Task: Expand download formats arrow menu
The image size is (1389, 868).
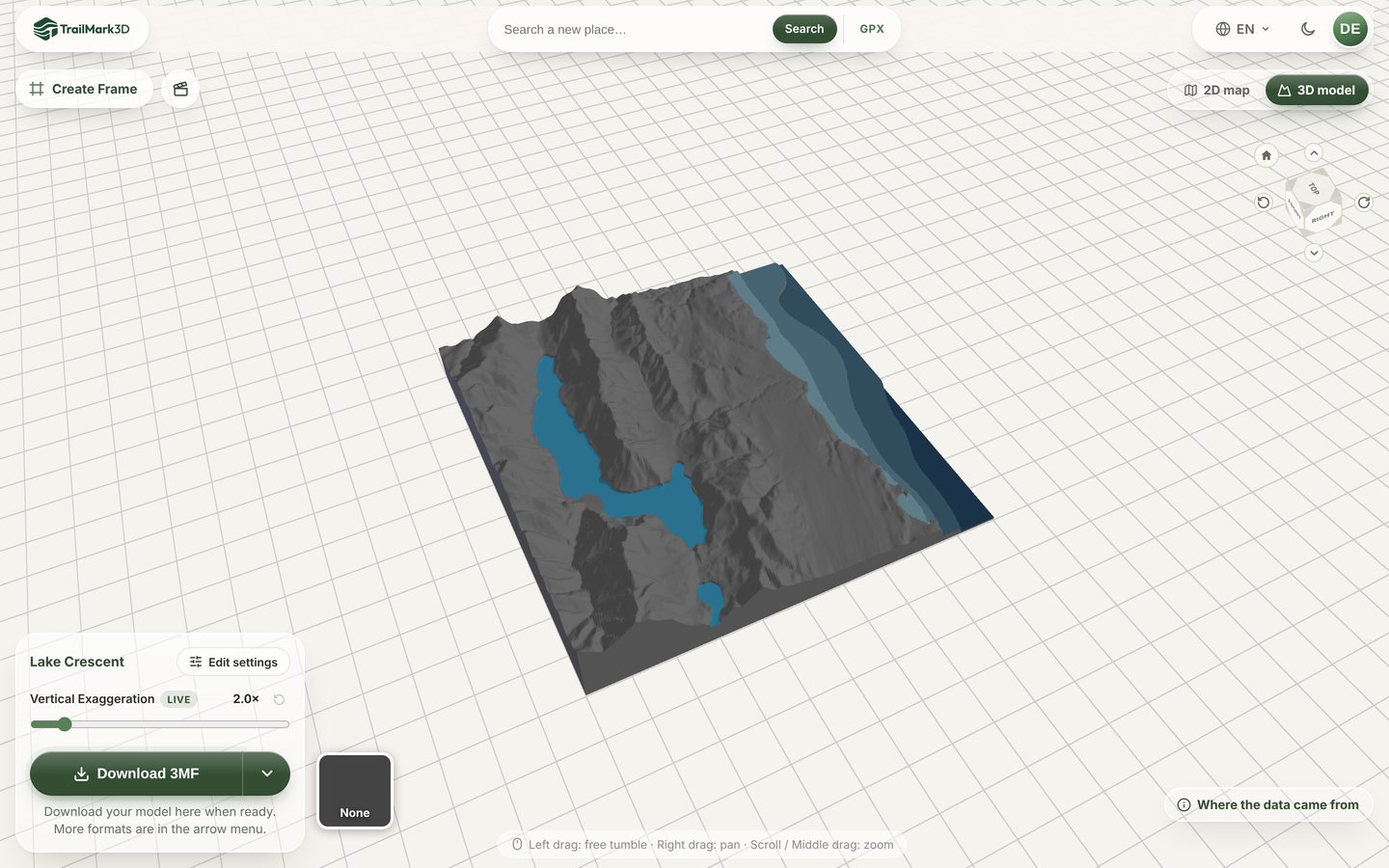Action: (x=267, y=773)
